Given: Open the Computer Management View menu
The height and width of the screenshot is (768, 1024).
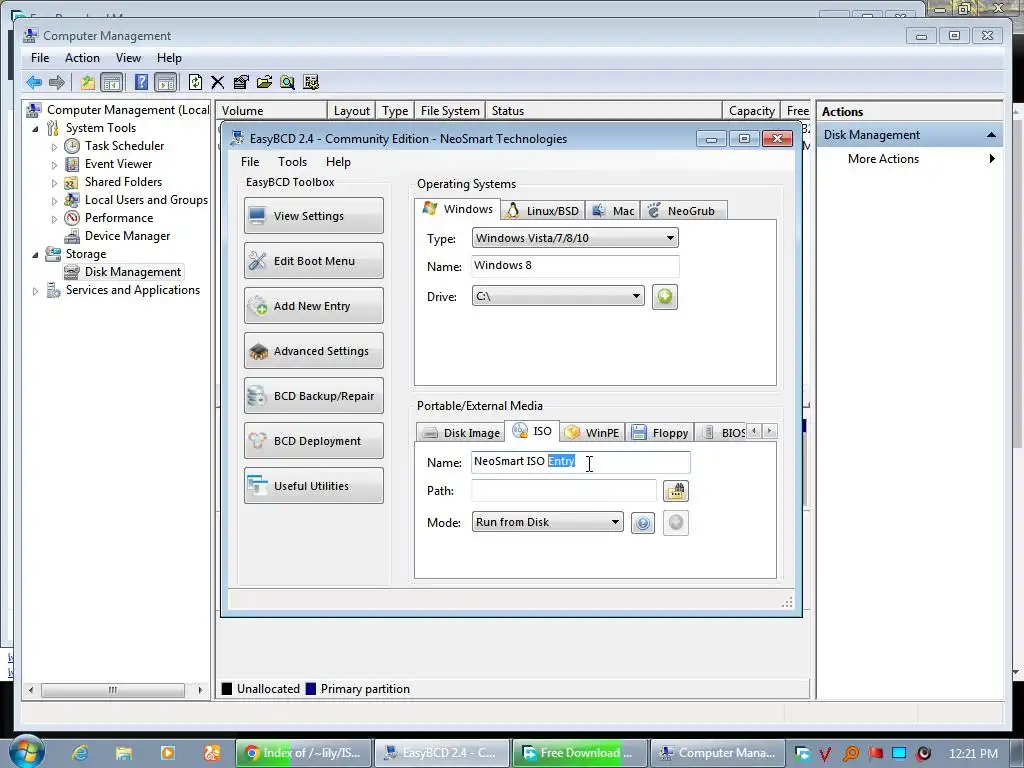Looking at the screenshot, I should click(128, 58).
